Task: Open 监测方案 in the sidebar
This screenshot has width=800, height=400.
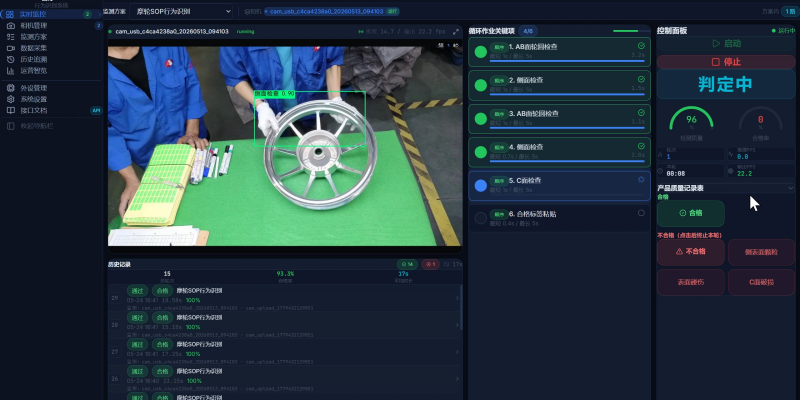Action: 51,37
